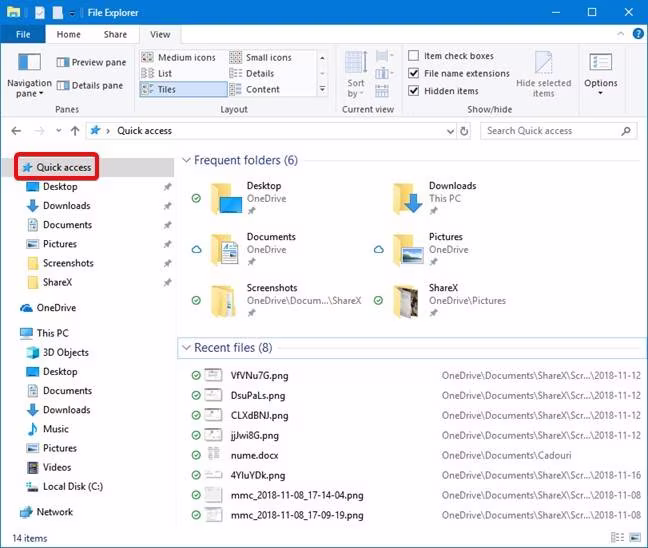Viewport: 648px width, 548px height.
Task: Click the forward navigation arrow
Action: point(39,131)
